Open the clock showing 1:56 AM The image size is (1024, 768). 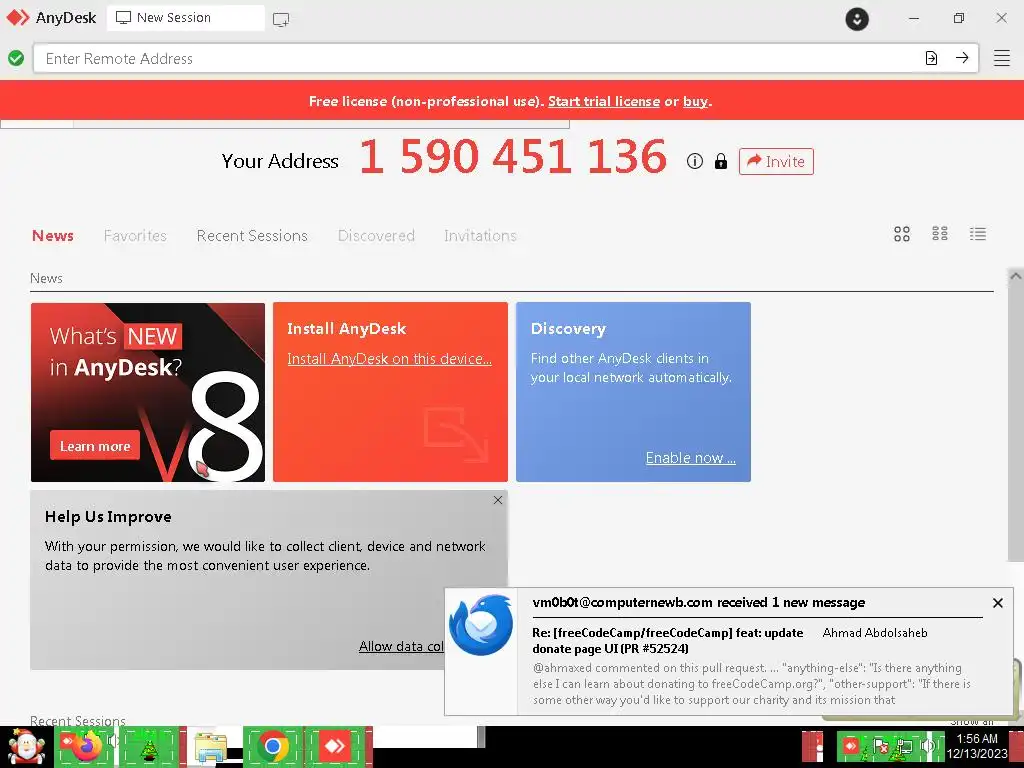pos(978,746)
